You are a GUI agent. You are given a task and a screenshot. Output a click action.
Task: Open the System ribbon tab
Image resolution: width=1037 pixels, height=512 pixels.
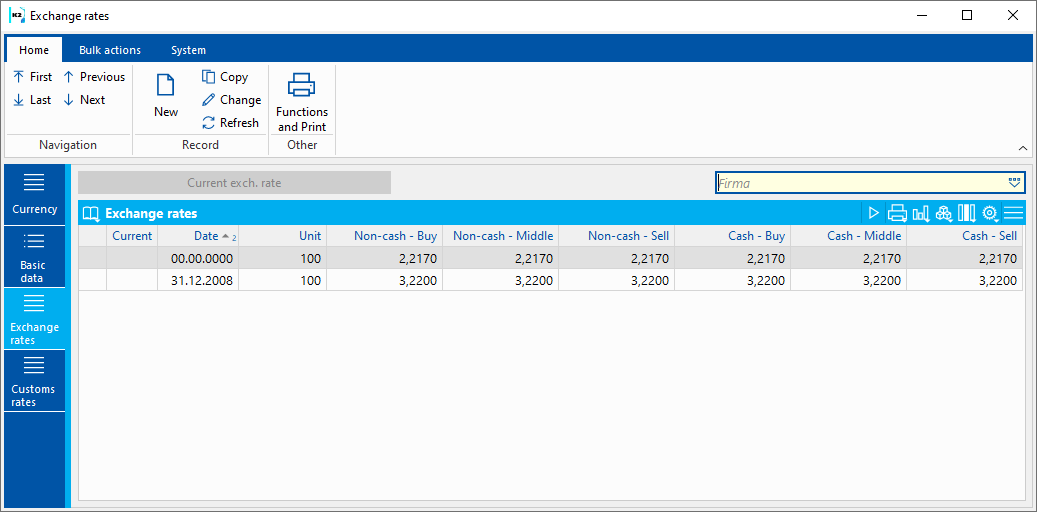[188, 50]
